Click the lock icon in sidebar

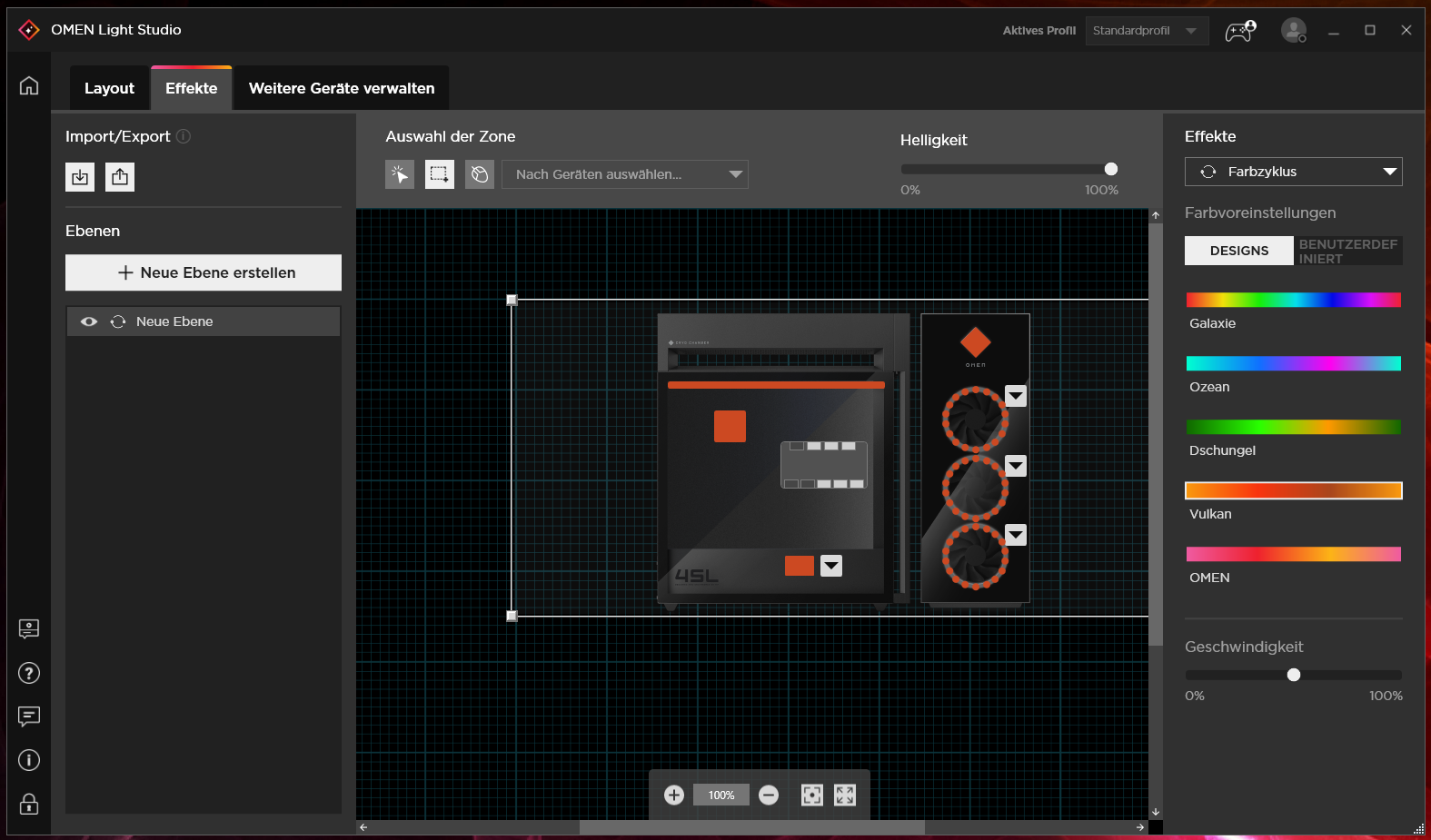29,804
